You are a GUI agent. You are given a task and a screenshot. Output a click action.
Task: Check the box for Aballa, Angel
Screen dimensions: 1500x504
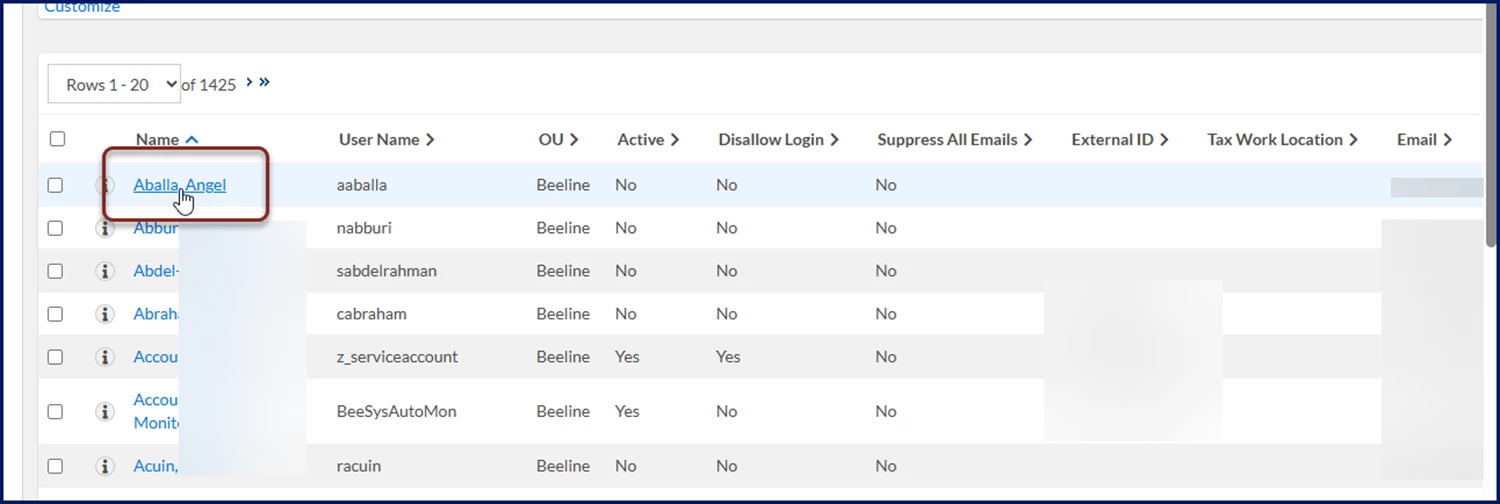55,185
